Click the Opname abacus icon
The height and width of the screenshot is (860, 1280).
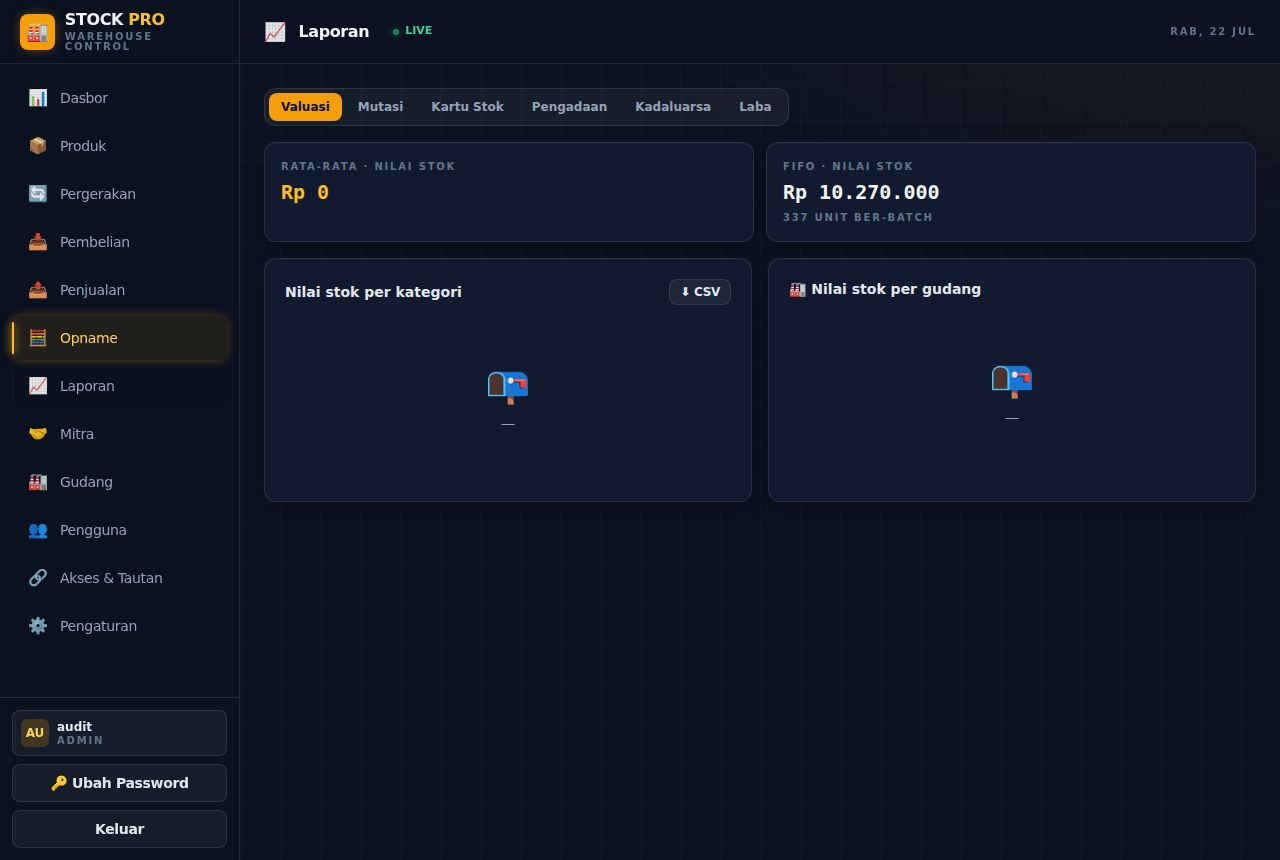[x=38, y=338]
